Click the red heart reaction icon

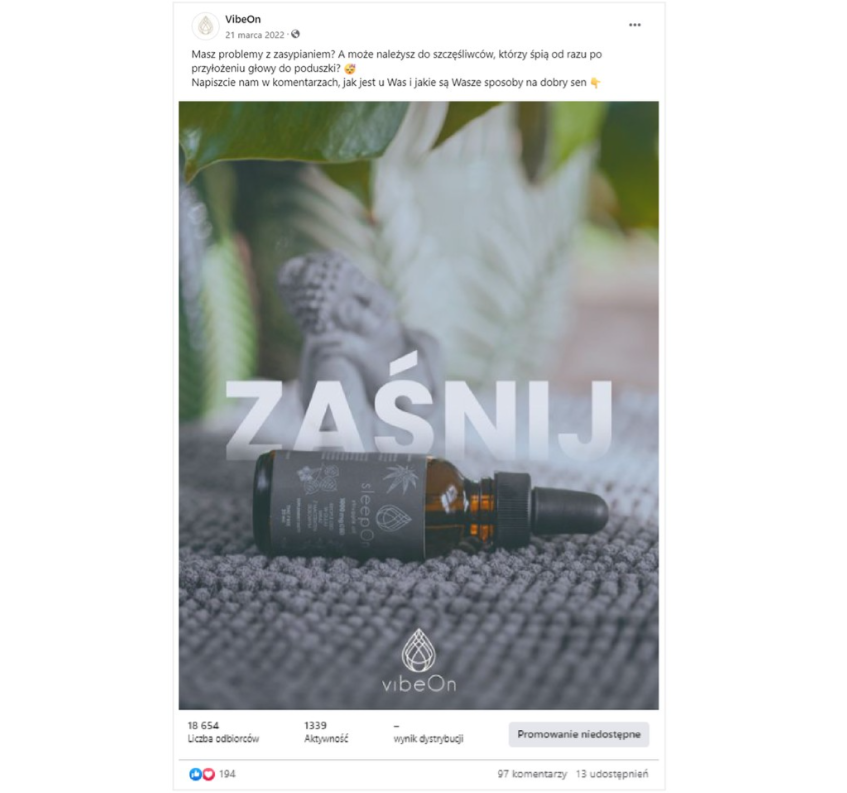pos(209,774)
